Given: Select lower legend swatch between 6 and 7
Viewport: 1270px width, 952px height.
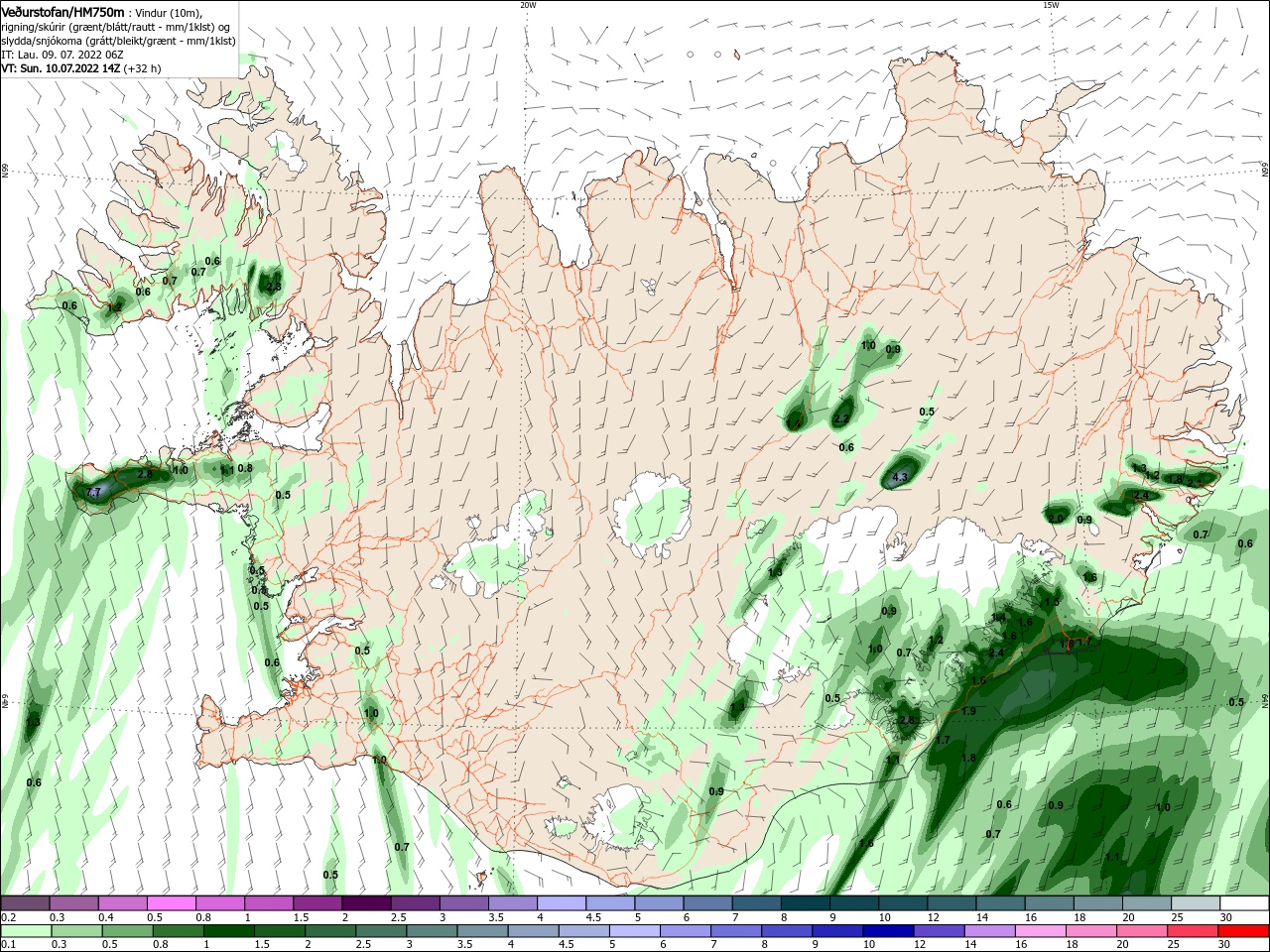Looking at the screenshot, I should pos(686,931).
